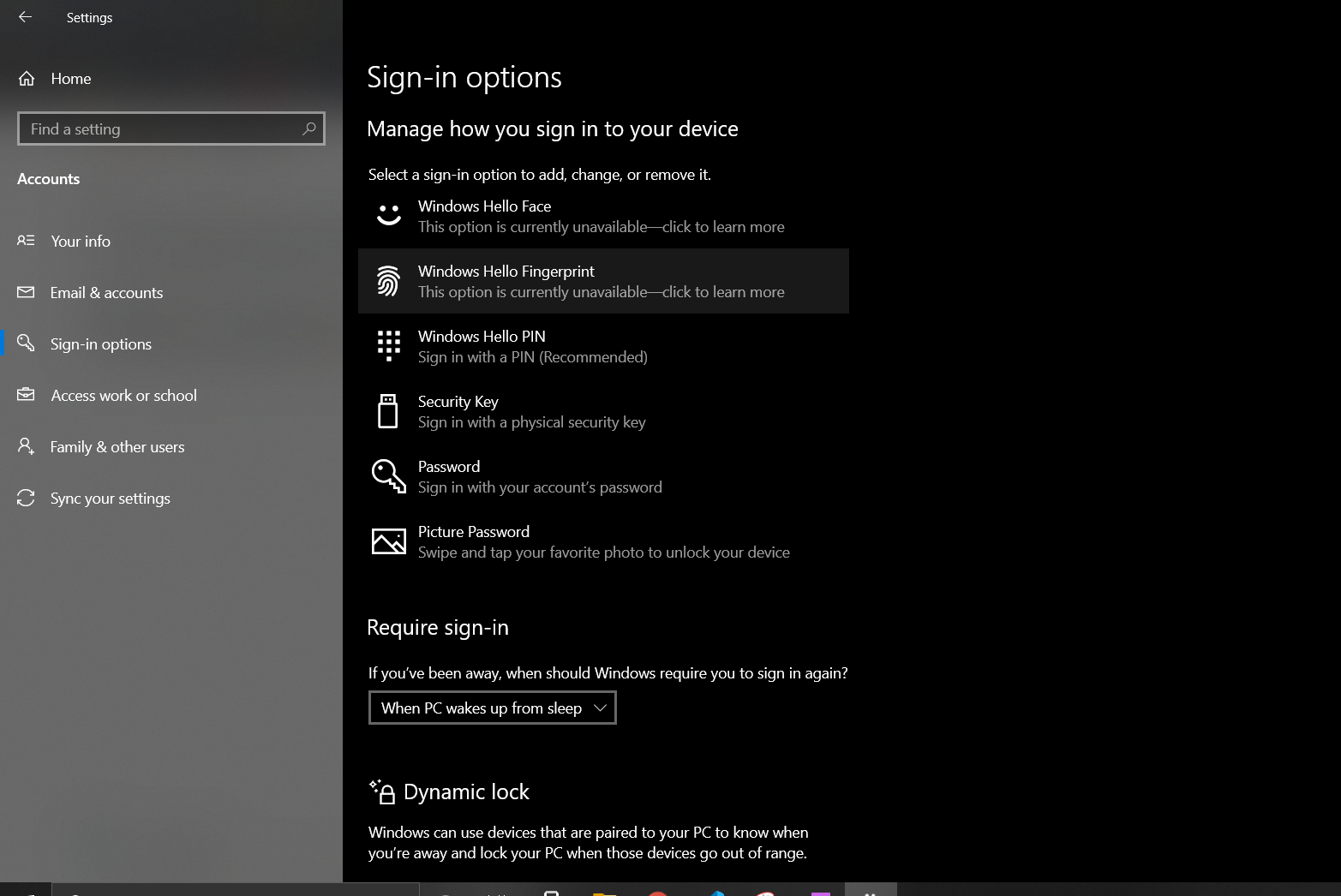This screenshot has width=1341, height=896.
Task: Click the Windows Hello Face smiley icon
Action: pos(388,215)
